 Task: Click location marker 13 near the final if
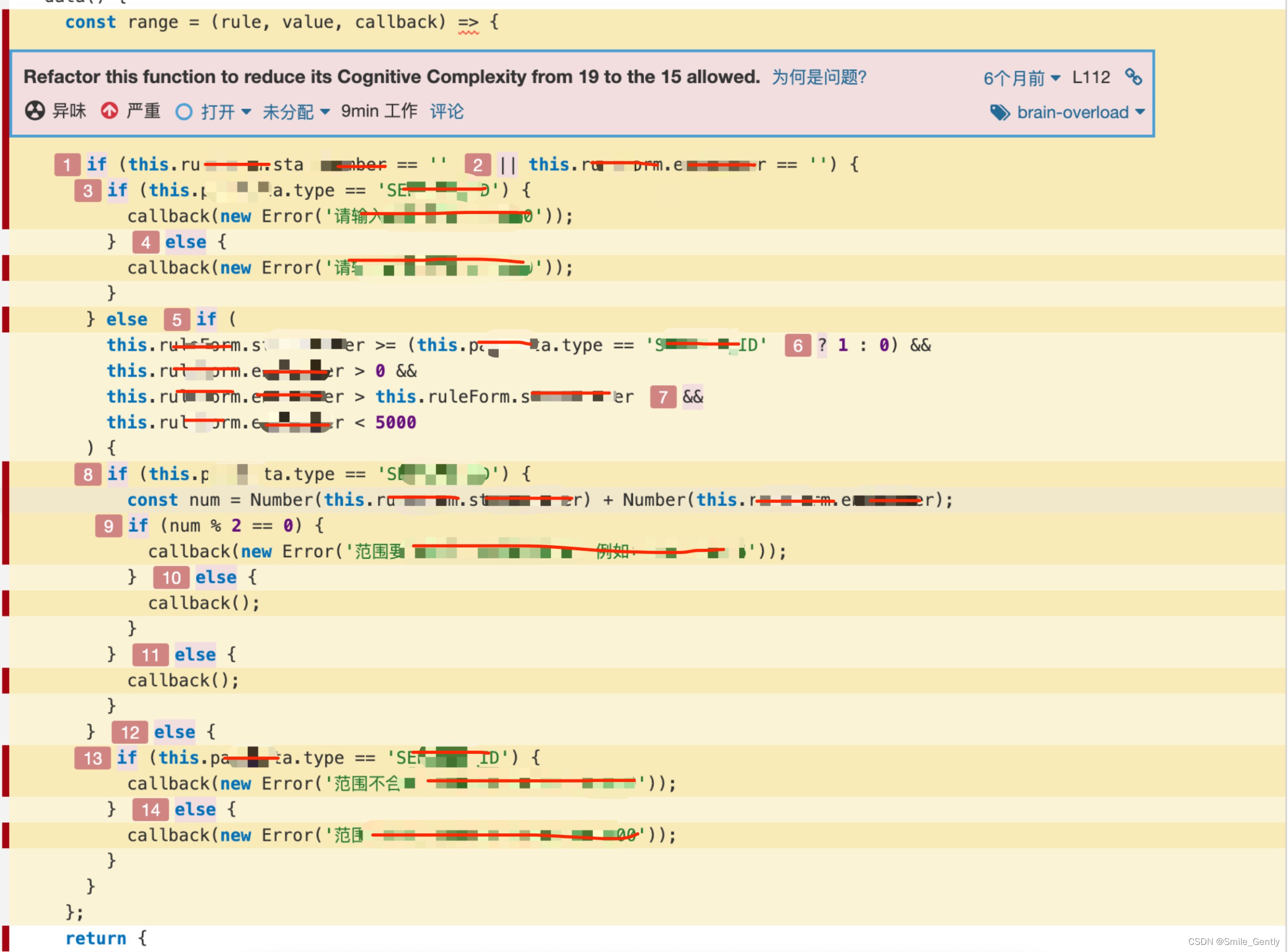(92, 758)
